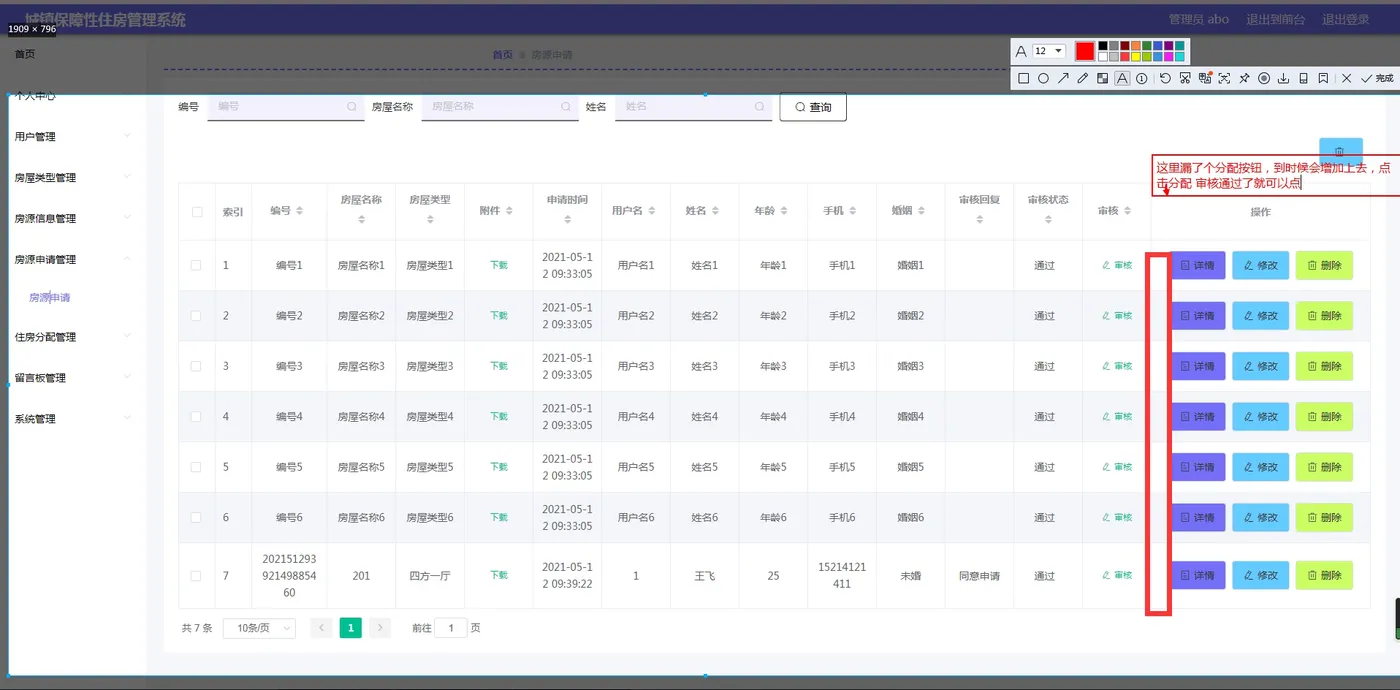Select the text annotation tool
1400x690 pixels.
[x=1122, y=78]
